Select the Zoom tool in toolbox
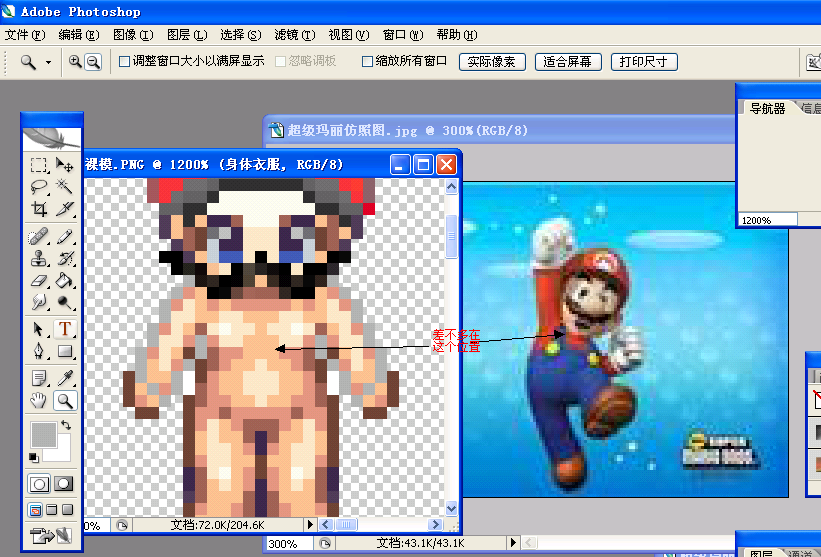Image resolution: width=821 pixels, height=557 pixels. coord(65,400)
